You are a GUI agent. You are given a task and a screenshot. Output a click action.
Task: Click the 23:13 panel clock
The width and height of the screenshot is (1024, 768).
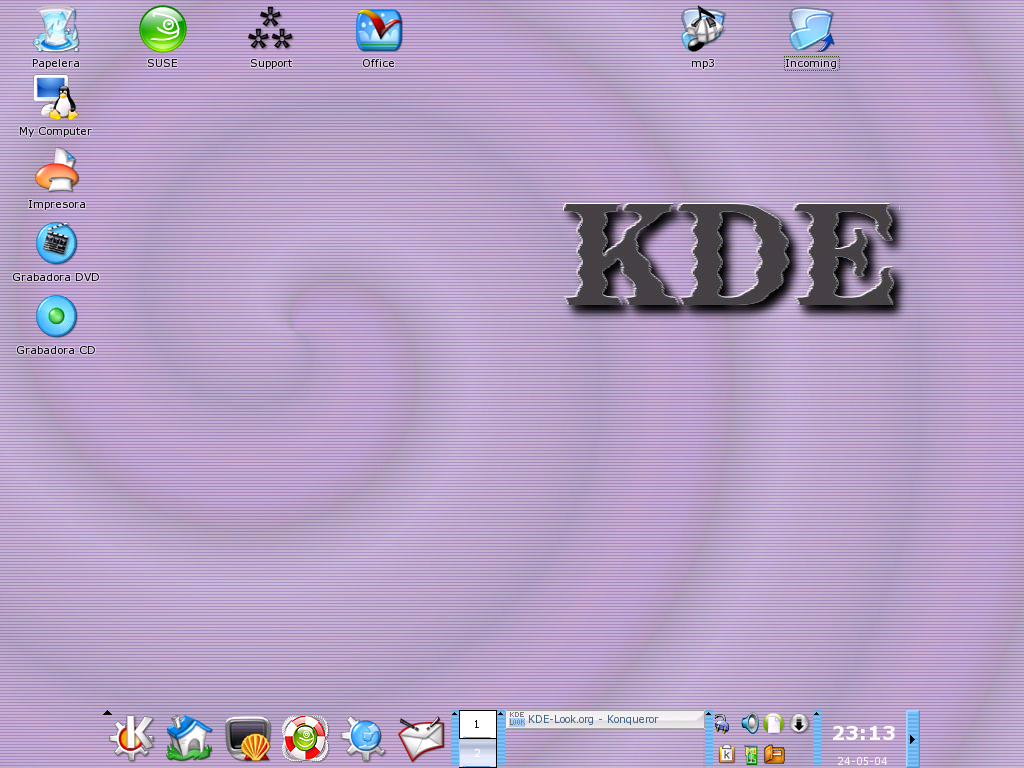863,733
